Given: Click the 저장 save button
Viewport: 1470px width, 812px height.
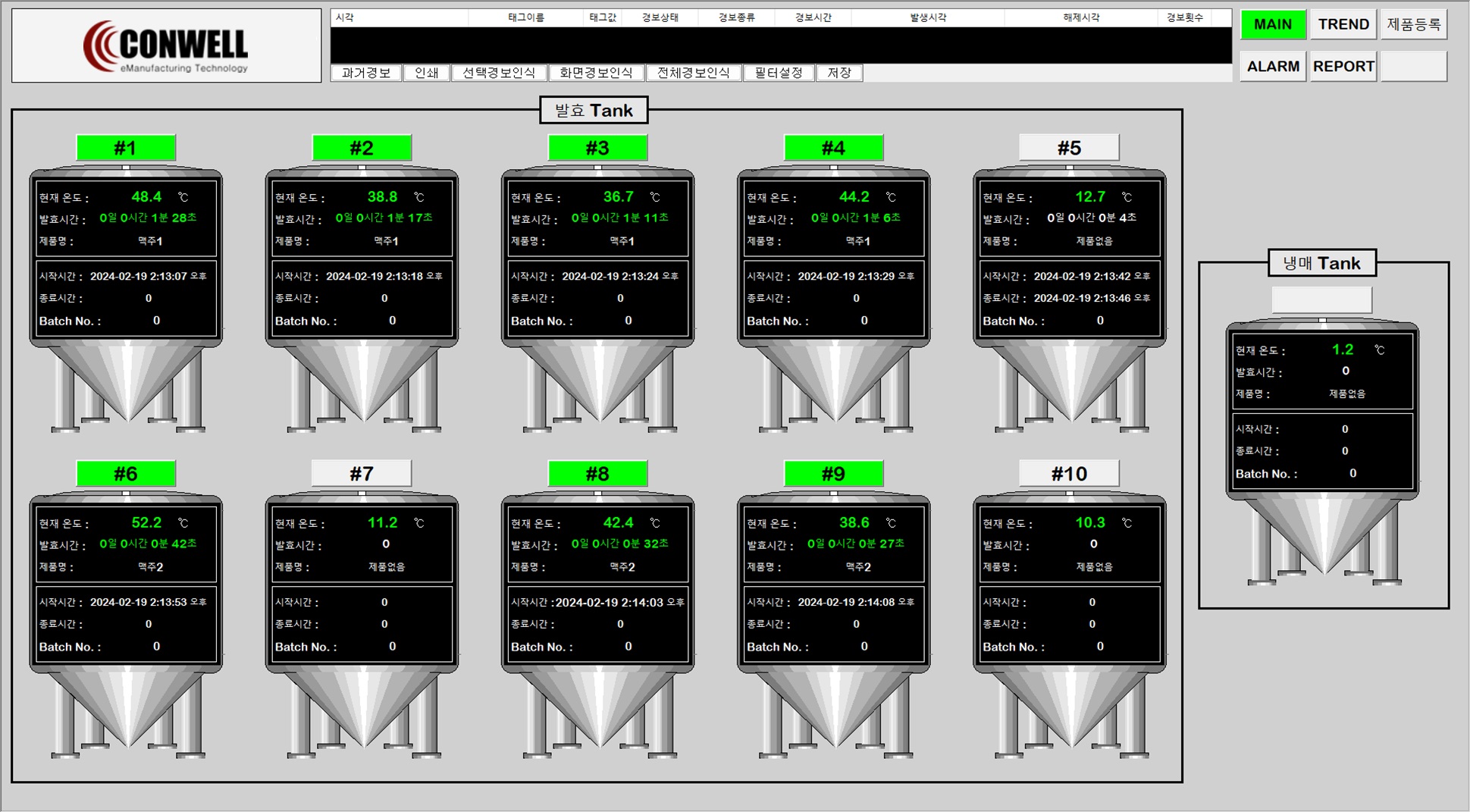Looking at the screenshot, I should coord(838,73).
